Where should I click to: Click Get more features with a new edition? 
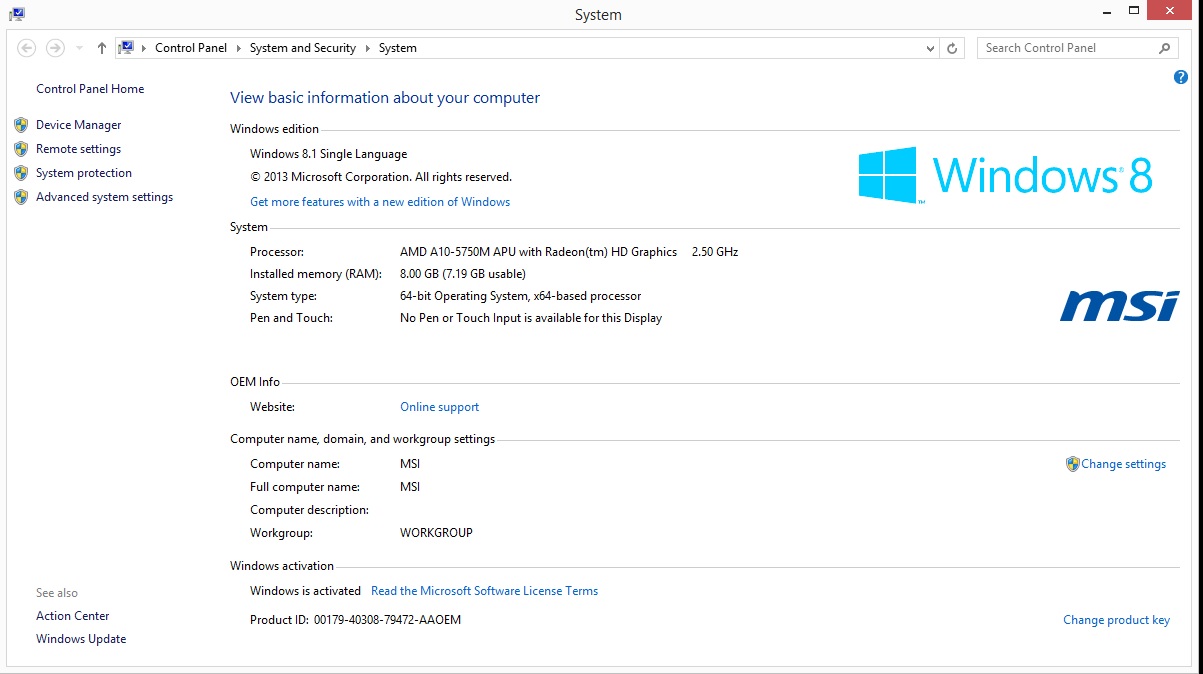pos(380,202)
